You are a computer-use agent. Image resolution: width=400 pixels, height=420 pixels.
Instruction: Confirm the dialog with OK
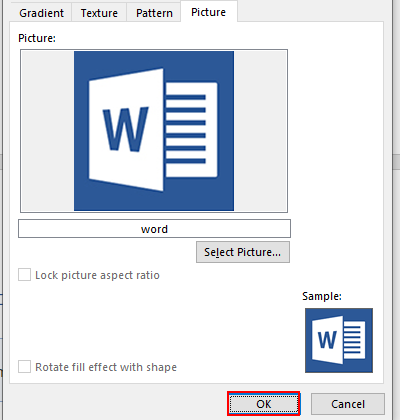tap(264, 404)
